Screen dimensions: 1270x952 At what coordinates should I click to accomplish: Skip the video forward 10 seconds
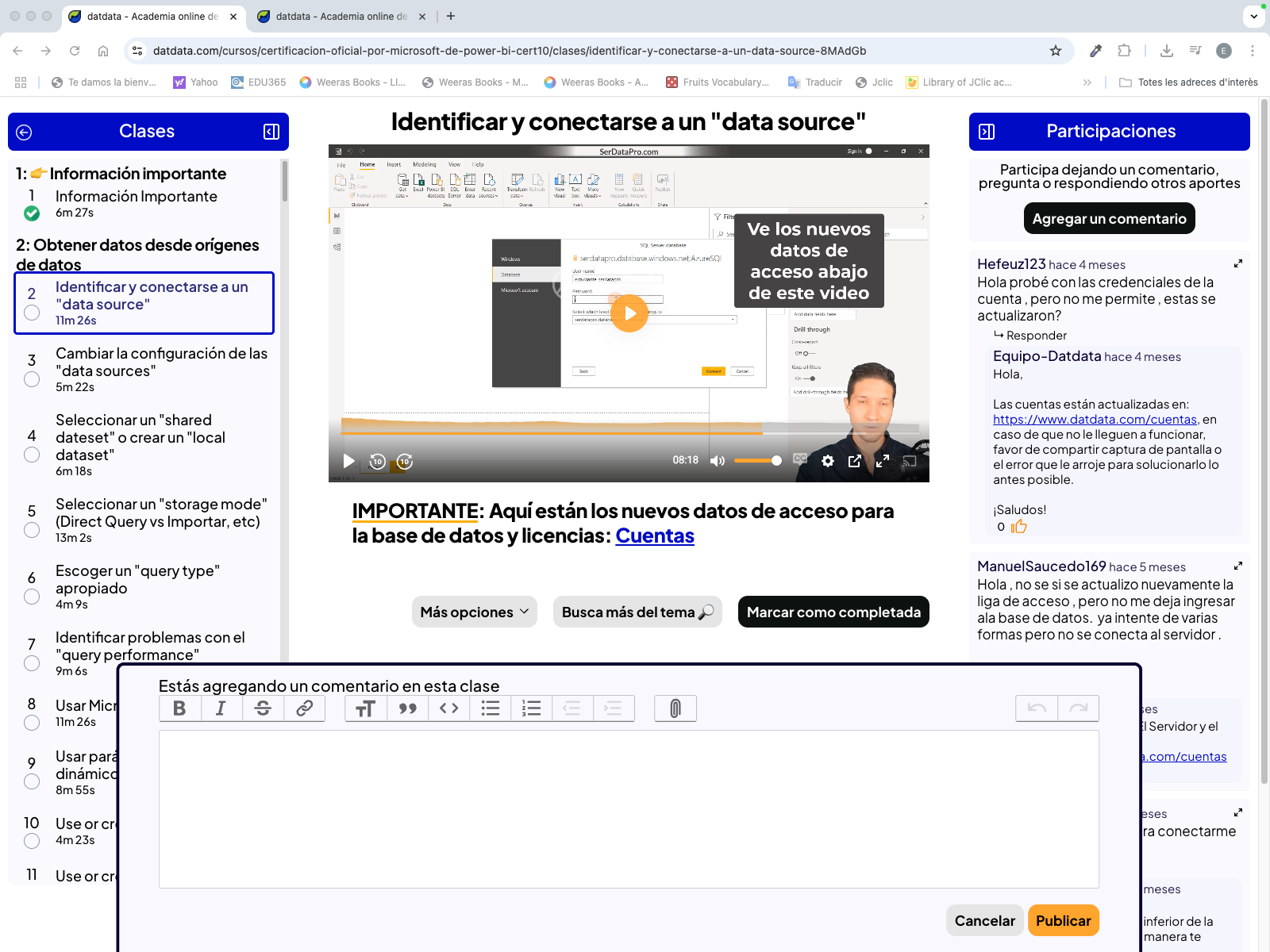coord(405,461)
